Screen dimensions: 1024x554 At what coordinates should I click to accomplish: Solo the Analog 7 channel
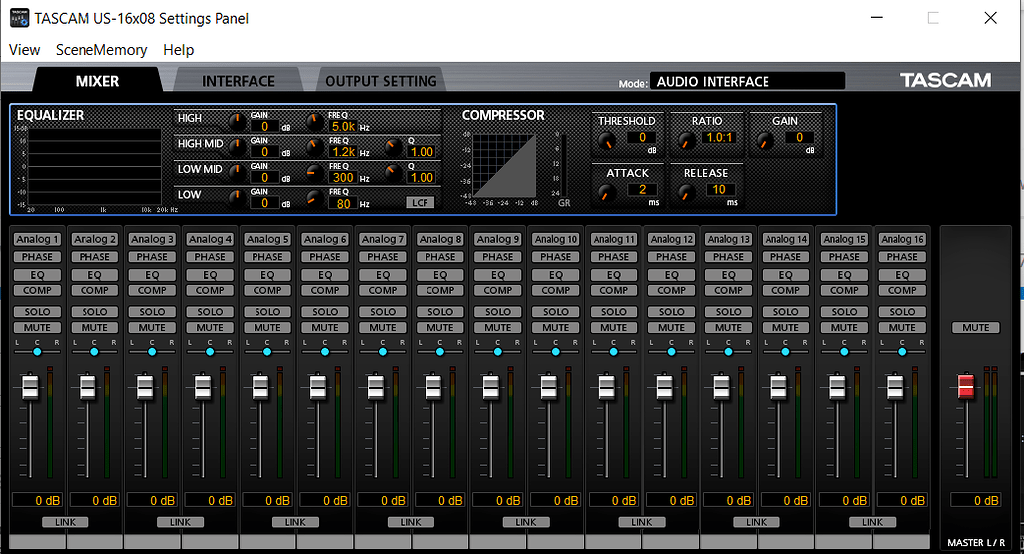pos(383,312)
